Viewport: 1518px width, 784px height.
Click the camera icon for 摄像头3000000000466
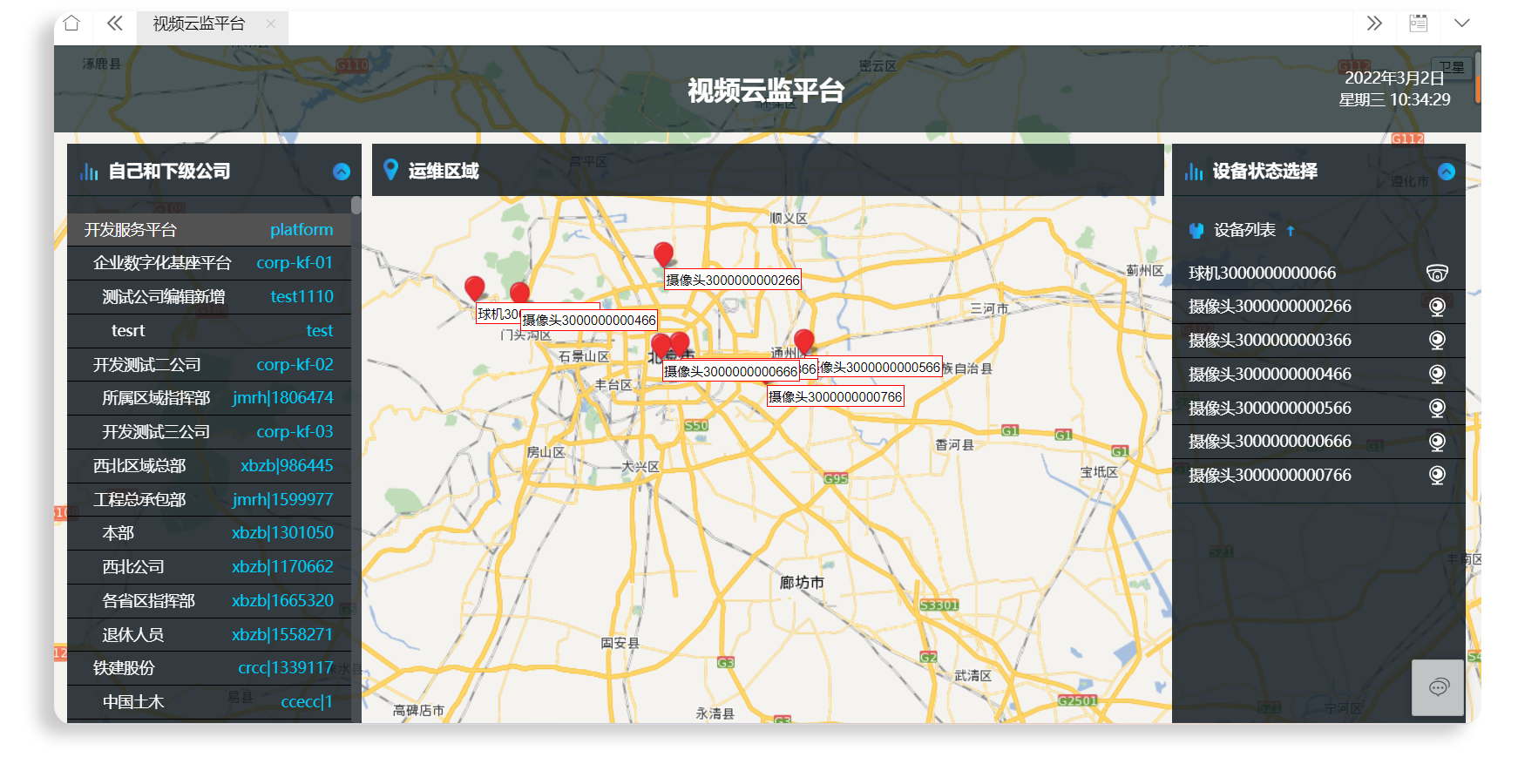(x=1438, y=375)
